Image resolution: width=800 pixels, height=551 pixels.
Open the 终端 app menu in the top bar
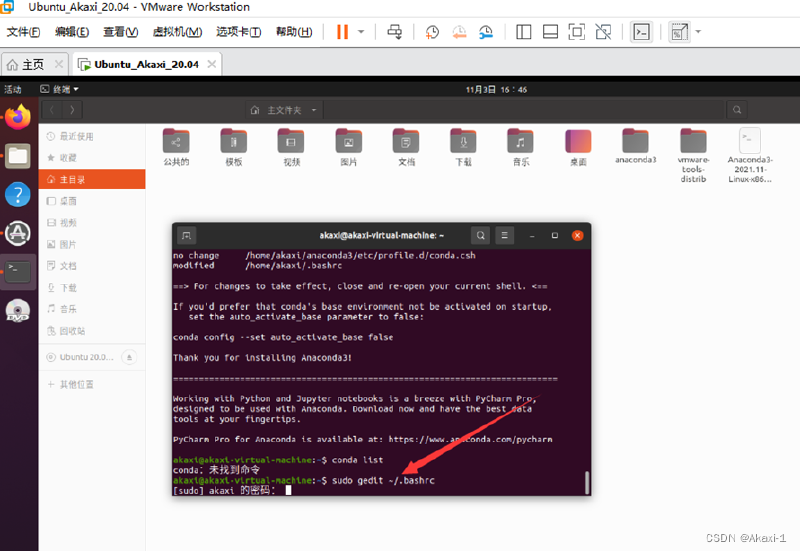(x=60, y=89)
